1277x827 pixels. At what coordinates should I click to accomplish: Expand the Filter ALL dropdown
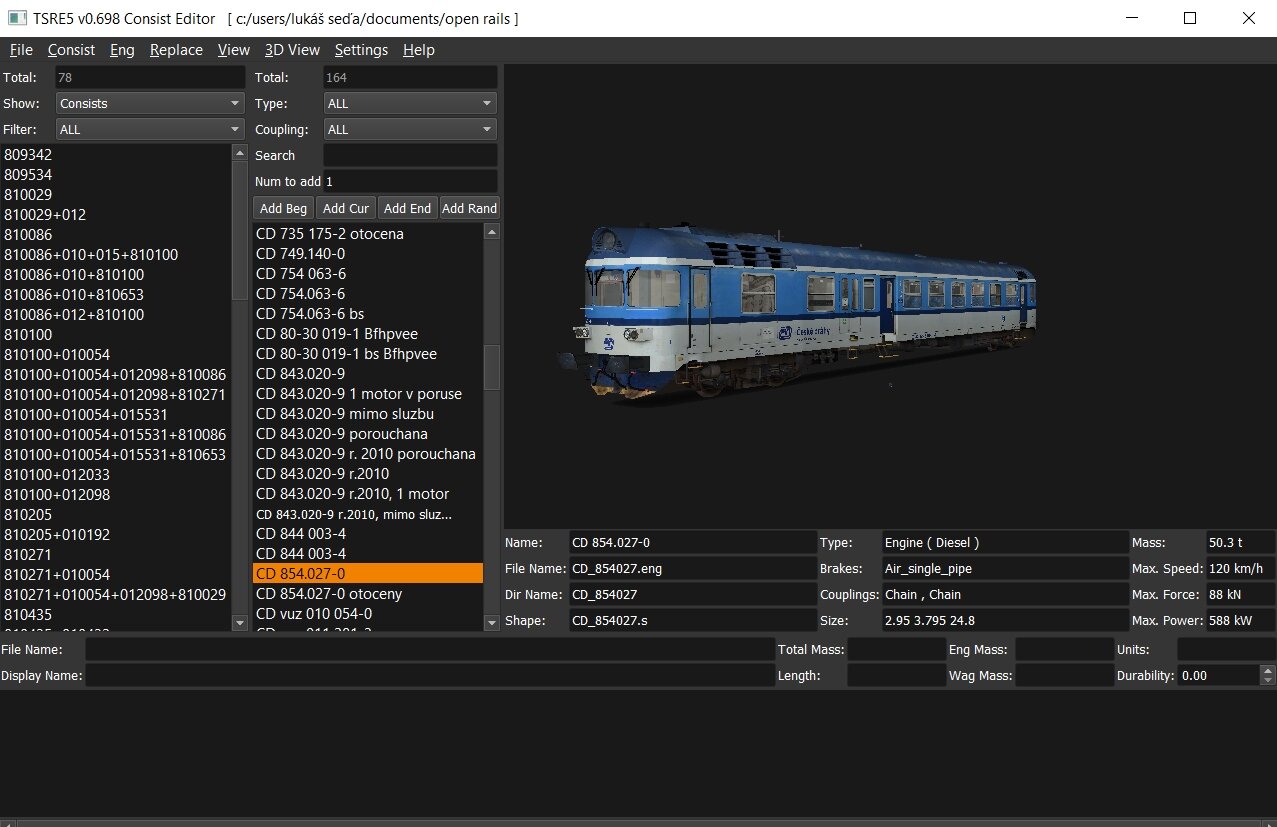click(x=150, y=129)
